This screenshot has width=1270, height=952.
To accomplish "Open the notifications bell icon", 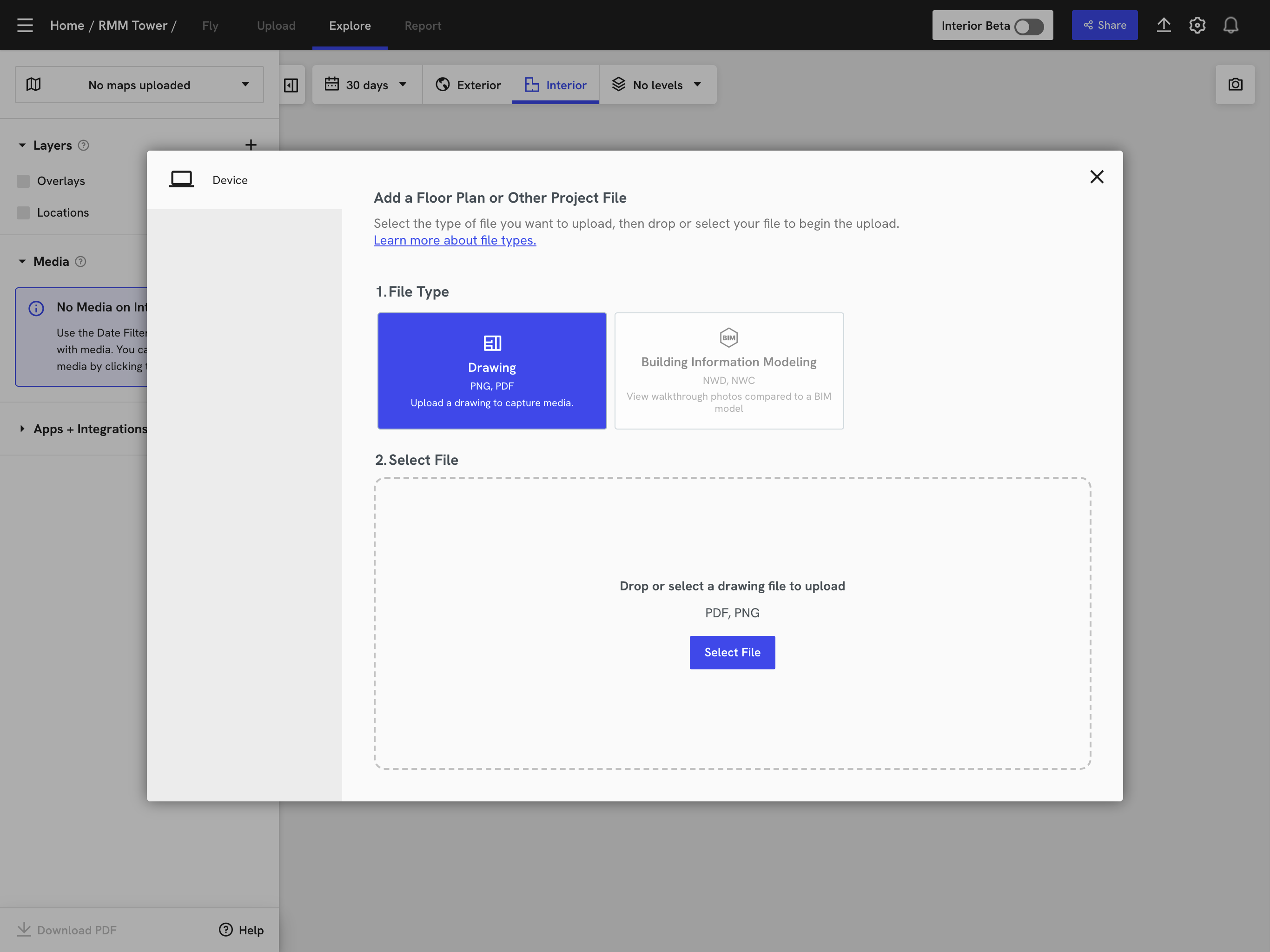I will (x=1230, y=25).
